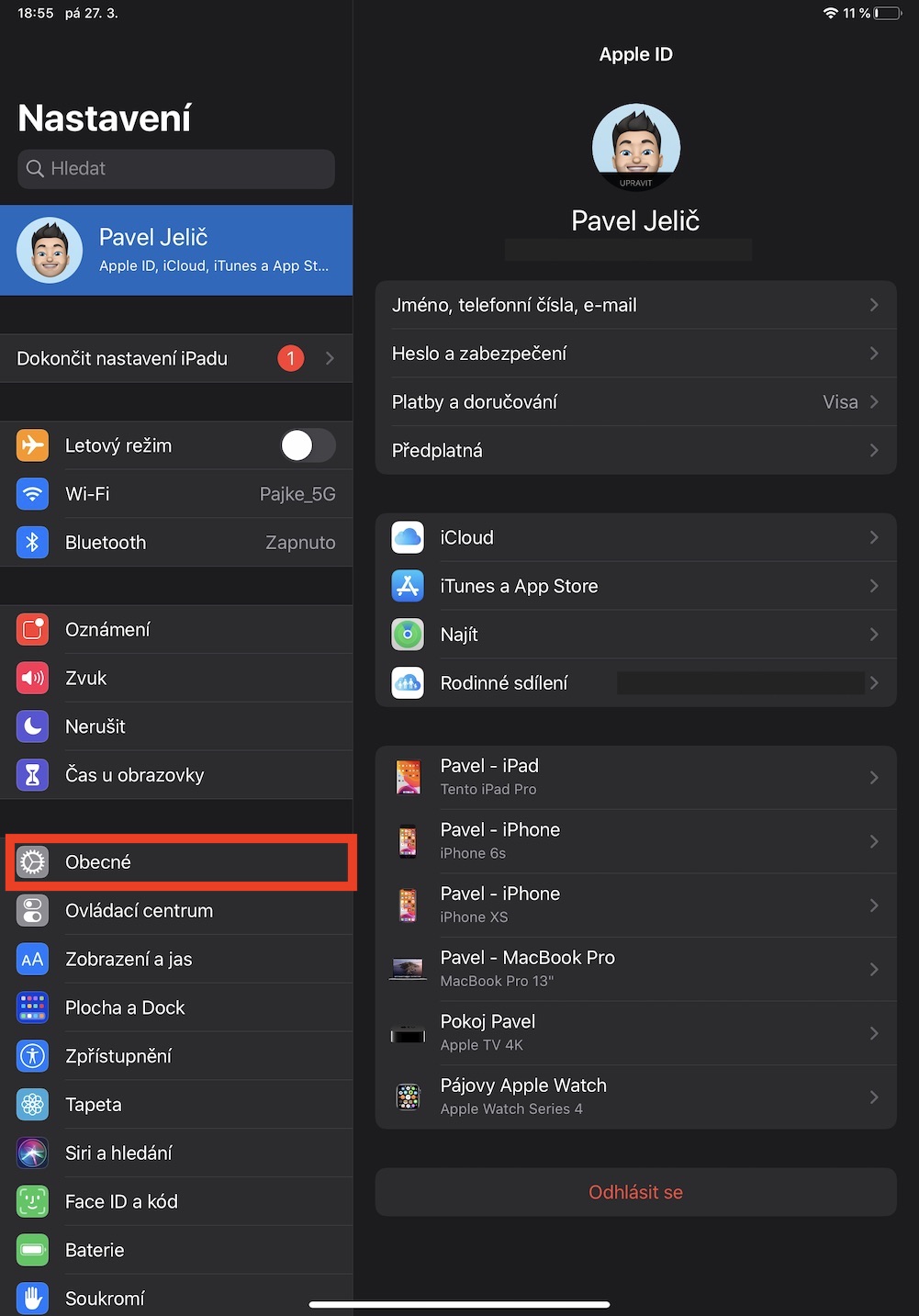Open Face ID a kód icon

tap(32, 1201)
